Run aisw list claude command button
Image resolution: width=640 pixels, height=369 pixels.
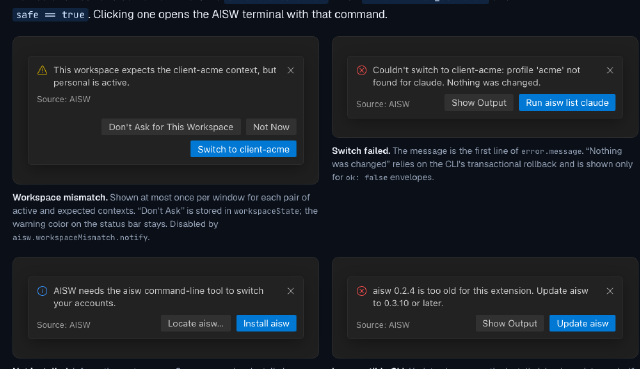[x=567, y=103]
